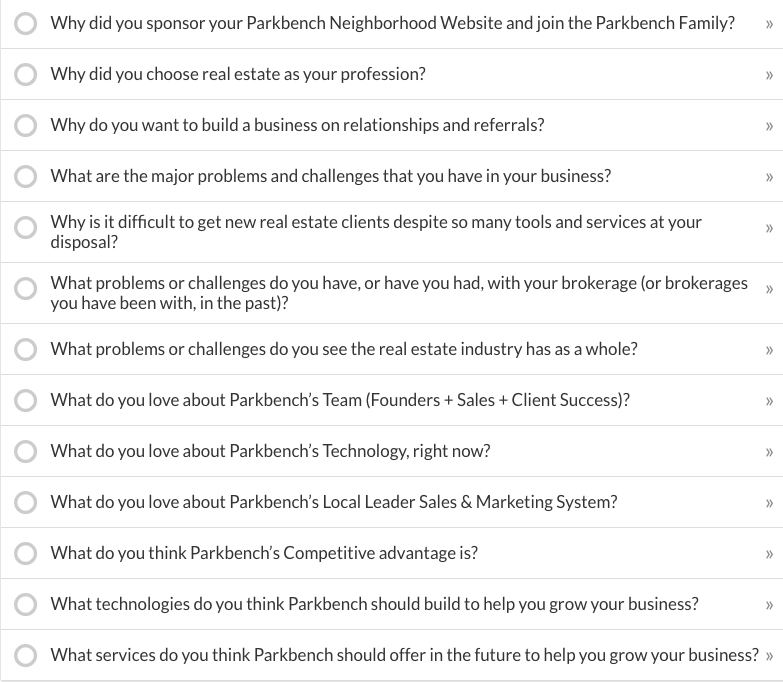Image resolution: width=783 pixels, height=682 pixels.
Task: Expand the Parkbench Neighborhood Website sponsor question arrow
Action: pyautogui.click(x=769, y=24)
